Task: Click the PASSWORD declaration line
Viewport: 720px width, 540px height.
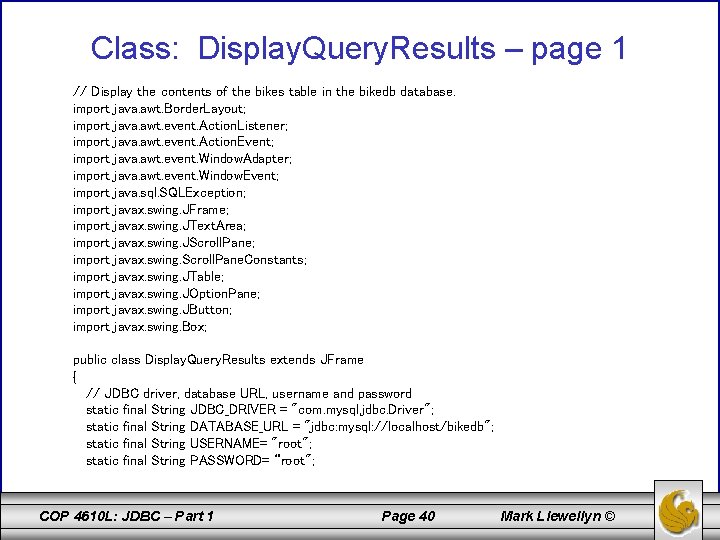Action: 201,460
